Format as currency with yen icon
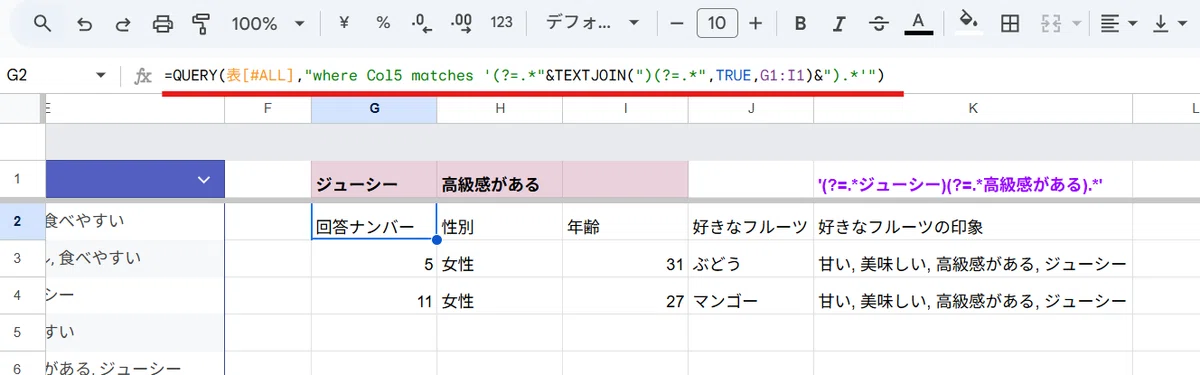Viewport: 1200px width, 375px height. (344, 23)
